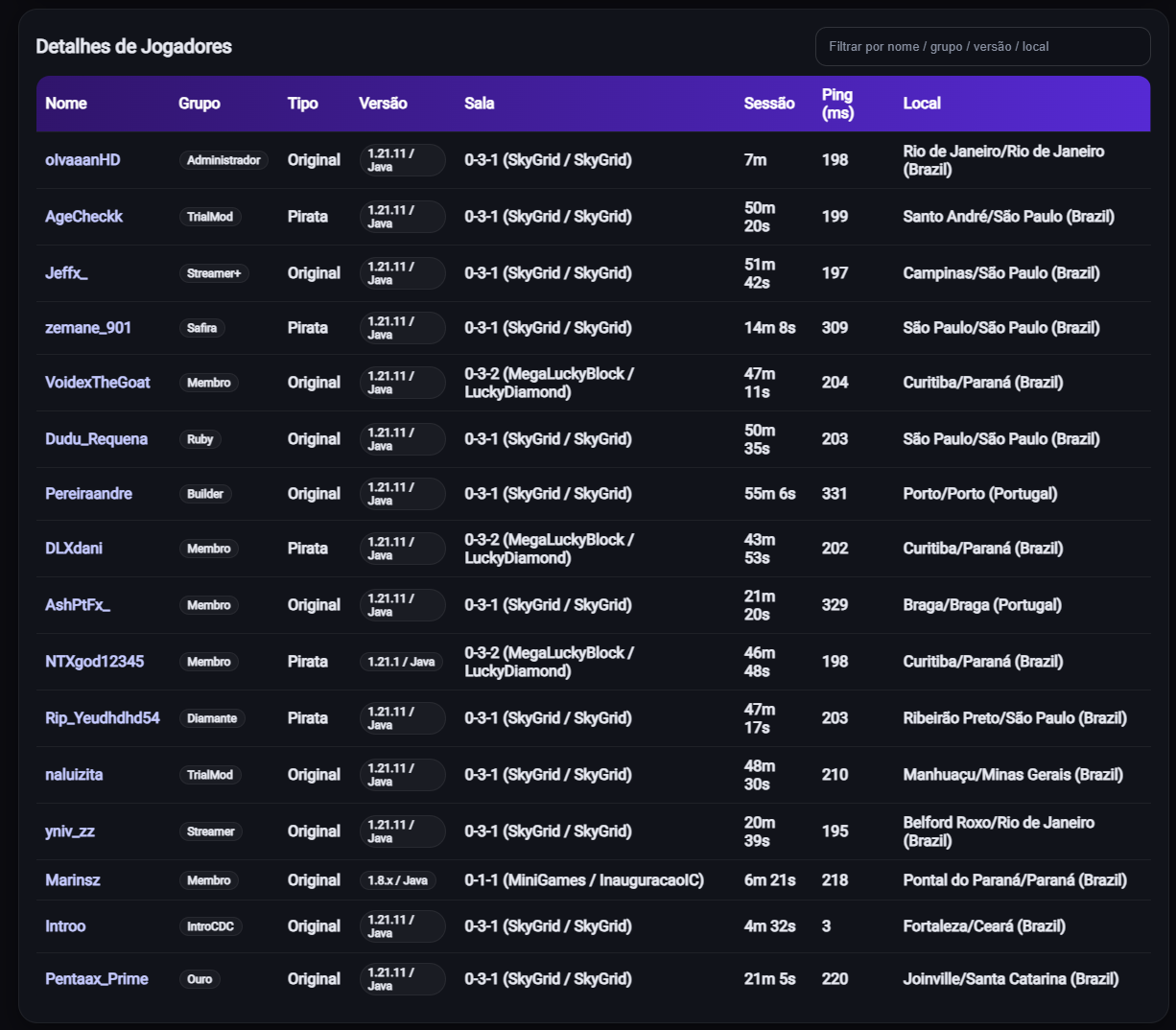The image size is (1176, 1030).
Task: Click on the zemane_901 player name
Action: click(88, 328)
